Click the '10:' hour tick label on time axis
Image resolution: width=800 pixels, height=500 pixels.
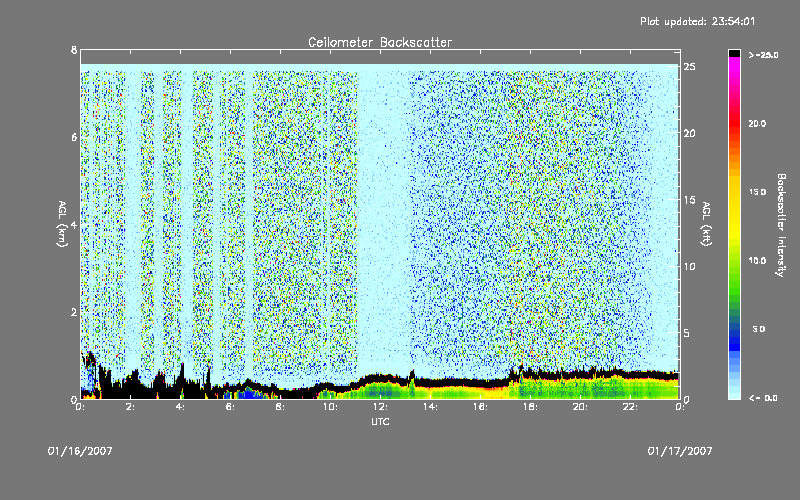331,407
